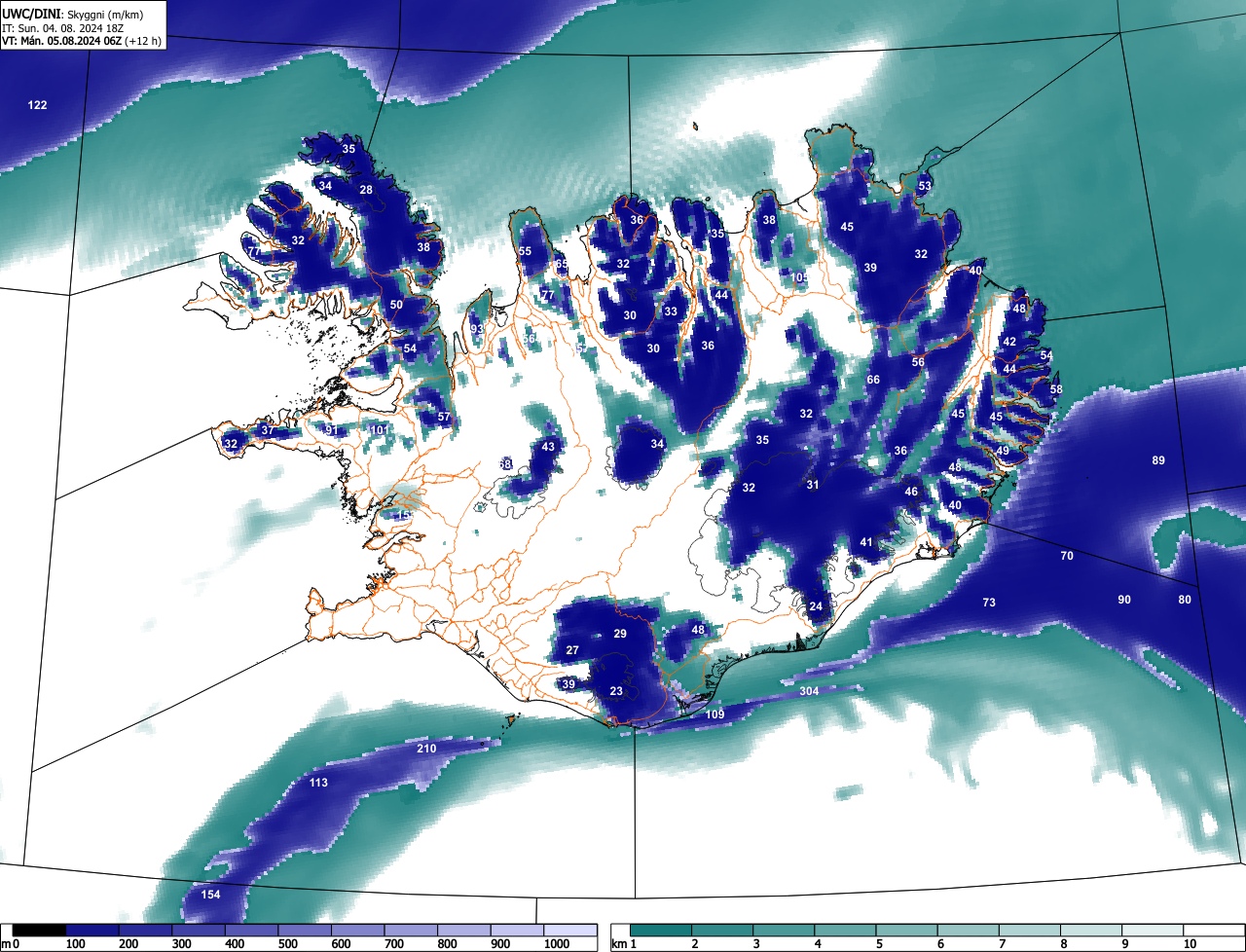Screen dimensions: 1246x952
Task: Select the map value 91
Action: point(332,430)
